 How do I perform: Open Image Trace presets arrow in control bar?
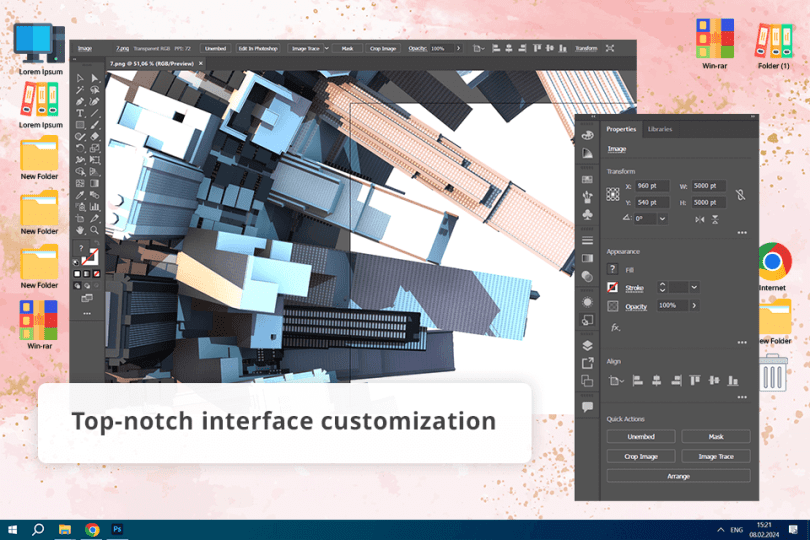(x=326, y=49)
